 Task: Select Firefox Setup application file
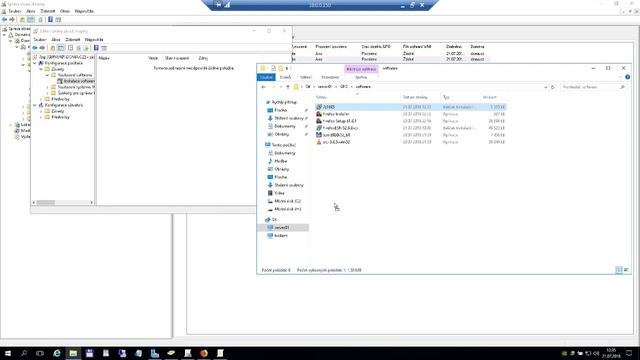point(410,121)
